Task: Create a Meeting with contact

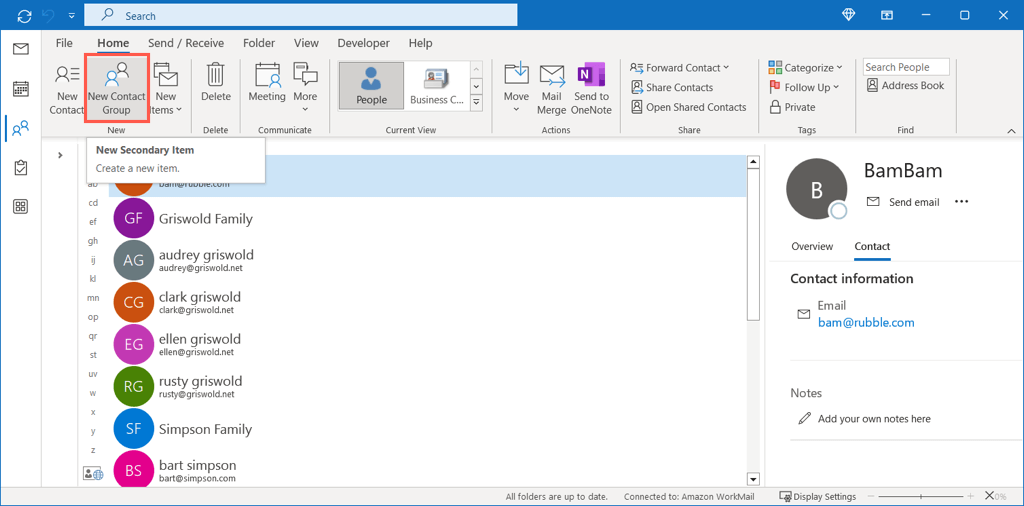Action: coord(267,82)
